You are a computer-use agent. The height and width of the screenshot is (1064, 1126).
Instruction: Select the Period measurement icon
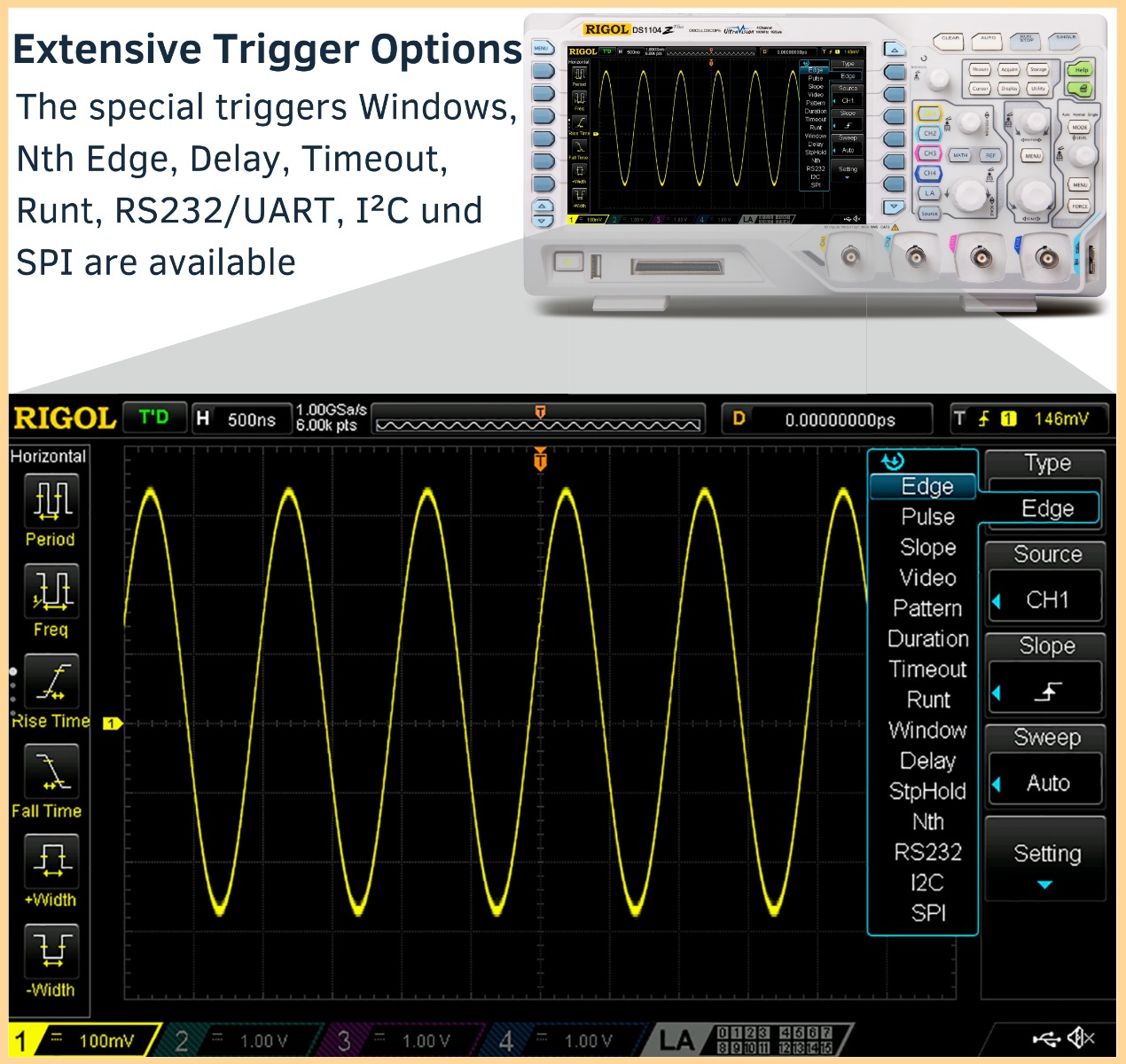[x=51, y=501]
